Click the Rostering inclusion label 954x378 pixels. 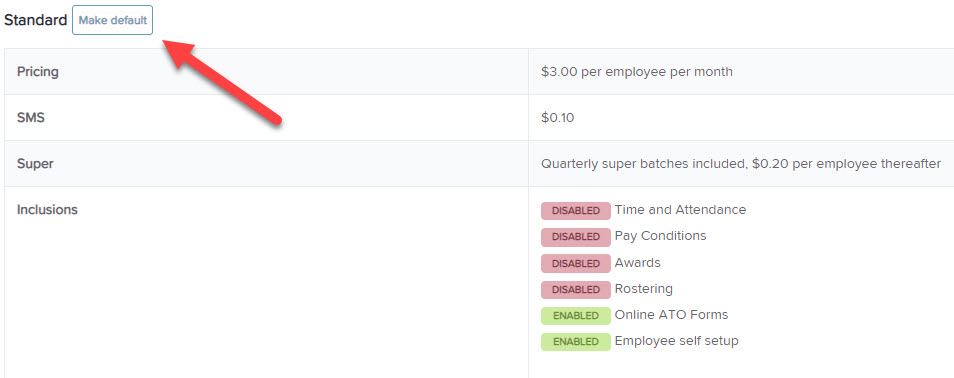pos(644,289)
